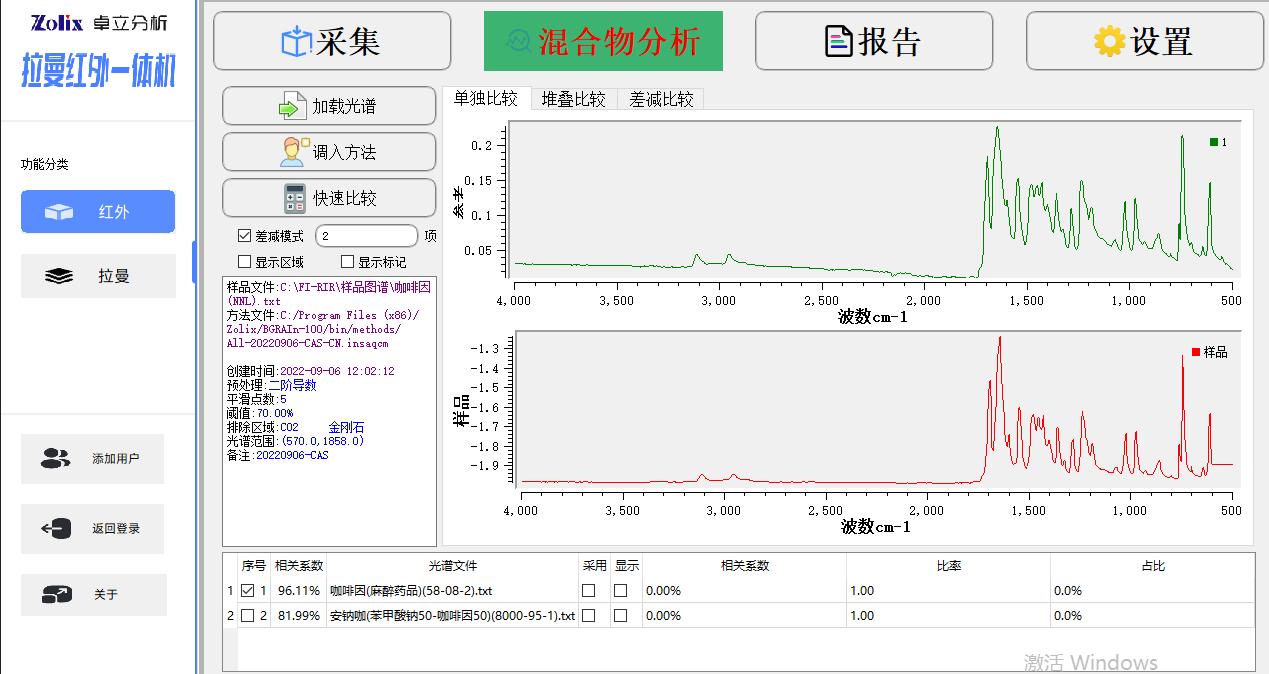1269x674 pixels.
Task: Enable the 显示区域 checkbox
Action: pyautogui.click(x=245, y=262)
